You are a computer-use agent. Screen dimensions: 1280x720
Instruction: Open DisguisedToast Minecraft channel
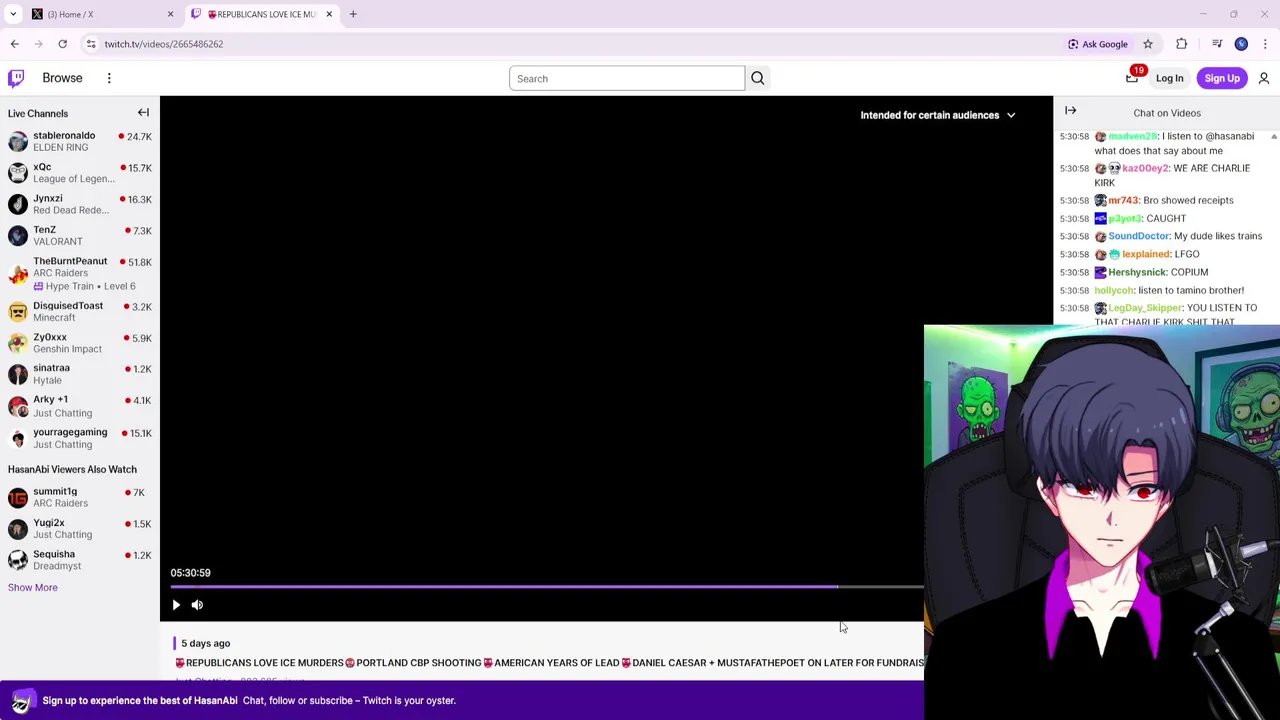80,311
